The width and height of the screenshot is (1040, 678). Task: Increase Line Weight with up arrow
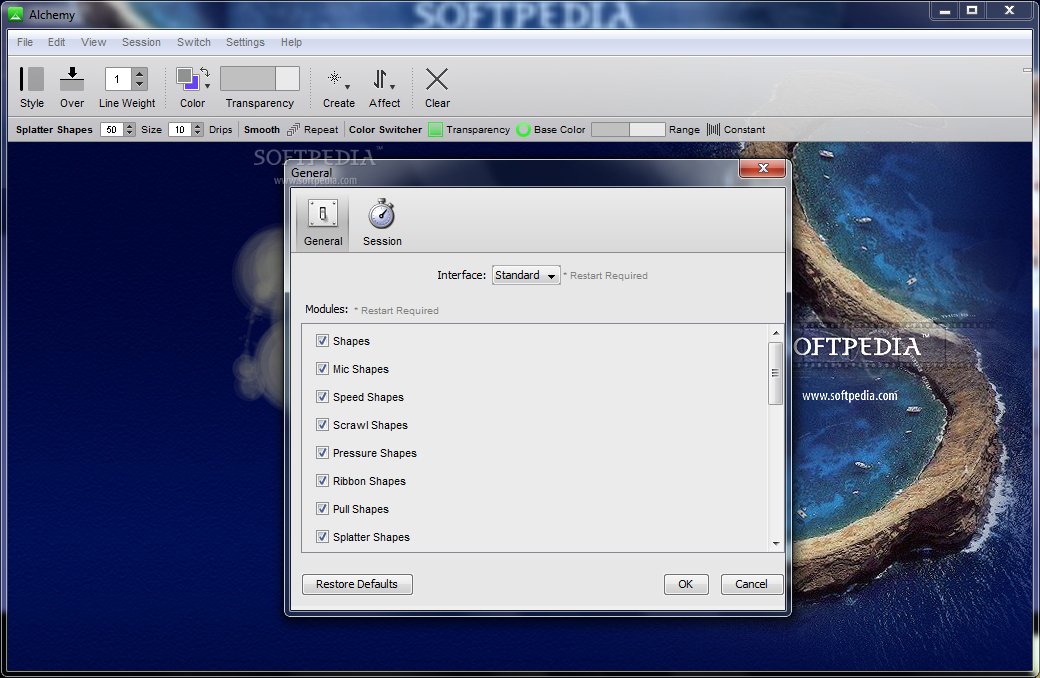[x=139, y=73]
